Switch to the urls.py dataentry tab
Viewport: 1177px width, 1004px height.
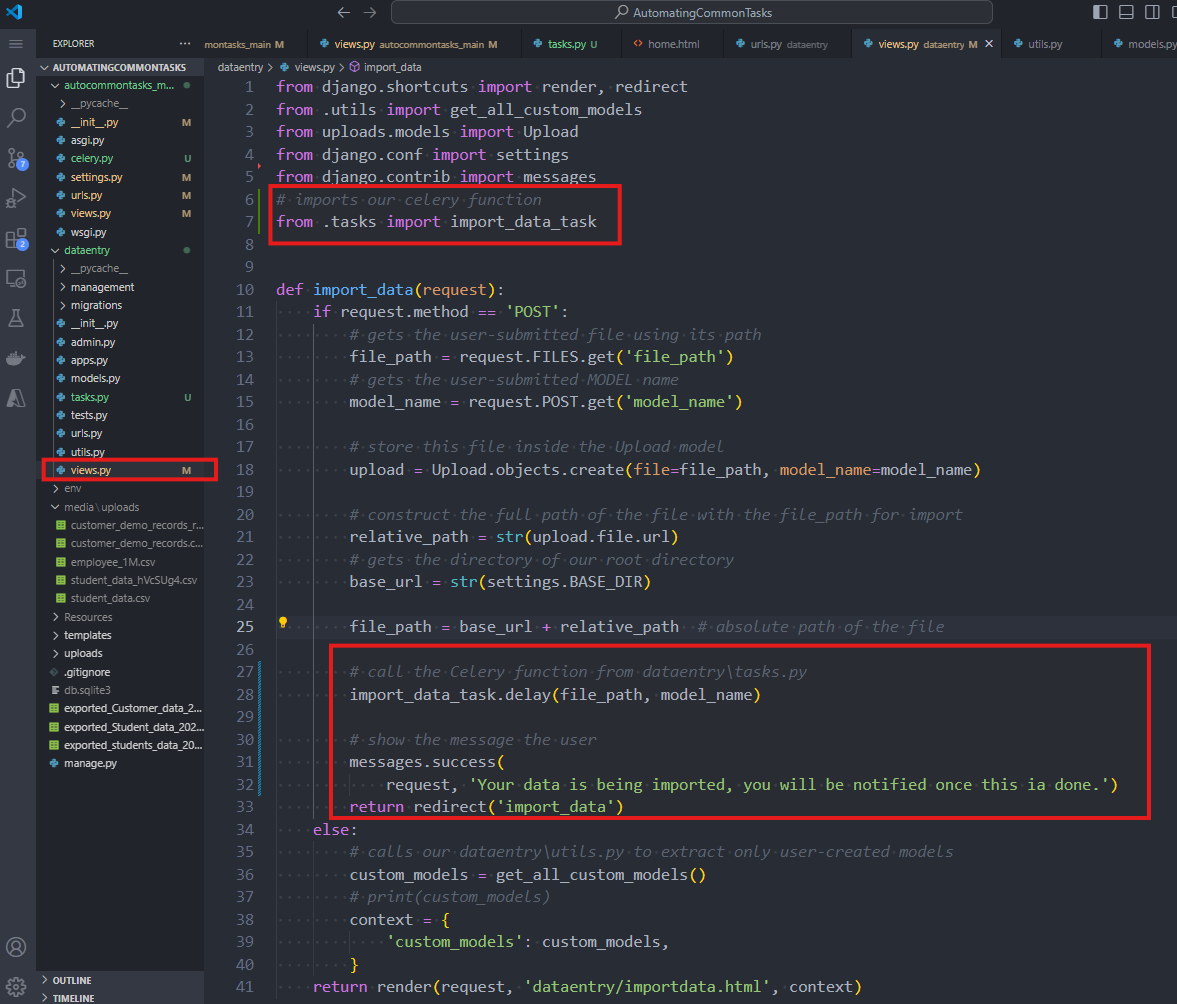coord(787,44)
